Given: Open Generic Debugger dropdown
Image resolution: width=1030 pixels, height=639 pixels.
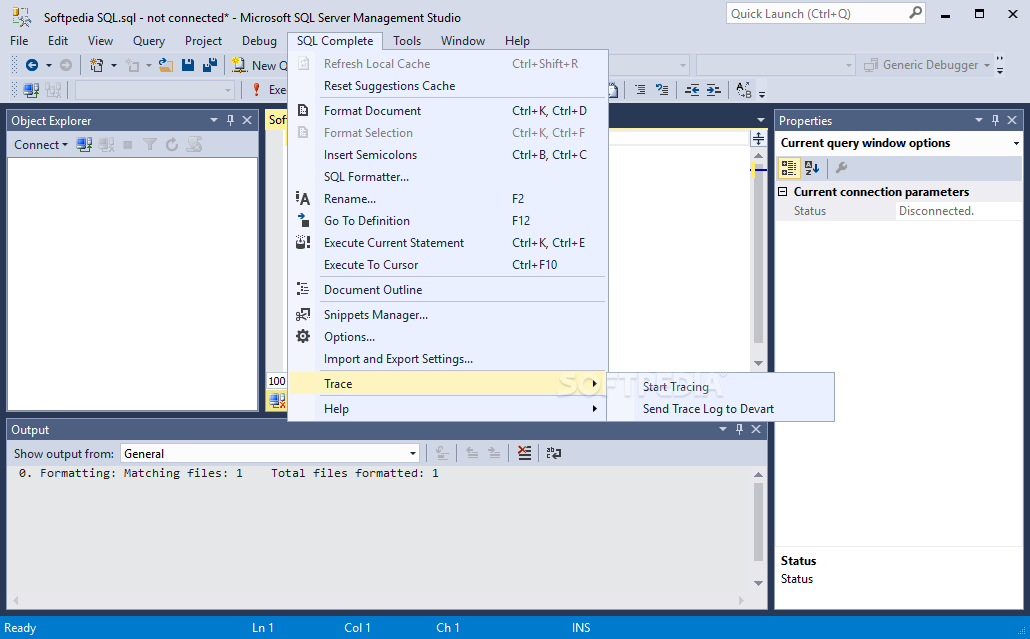Looking at the screenshot, I should pyautogui.click(x=987, y=65).
